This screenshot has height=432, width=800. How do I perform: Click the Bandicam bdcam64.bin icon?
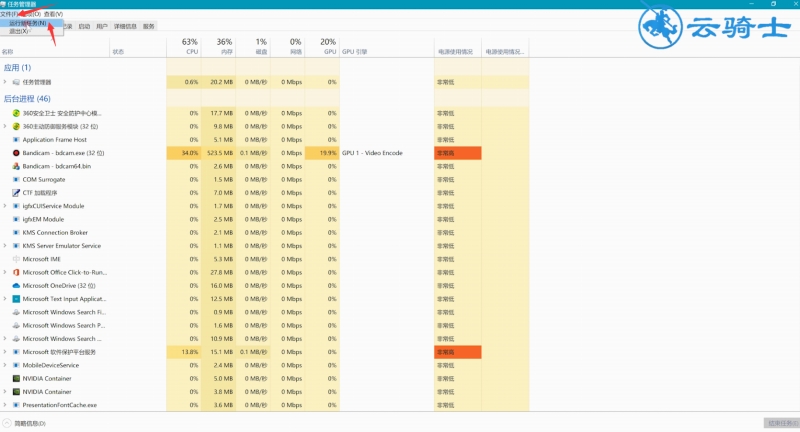[16, 166]
